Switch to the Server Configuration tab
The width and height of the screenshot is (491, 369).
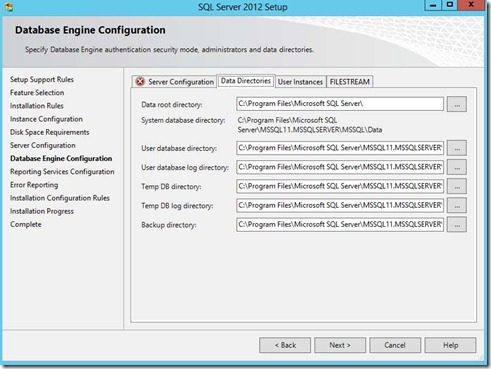(174, 82)
